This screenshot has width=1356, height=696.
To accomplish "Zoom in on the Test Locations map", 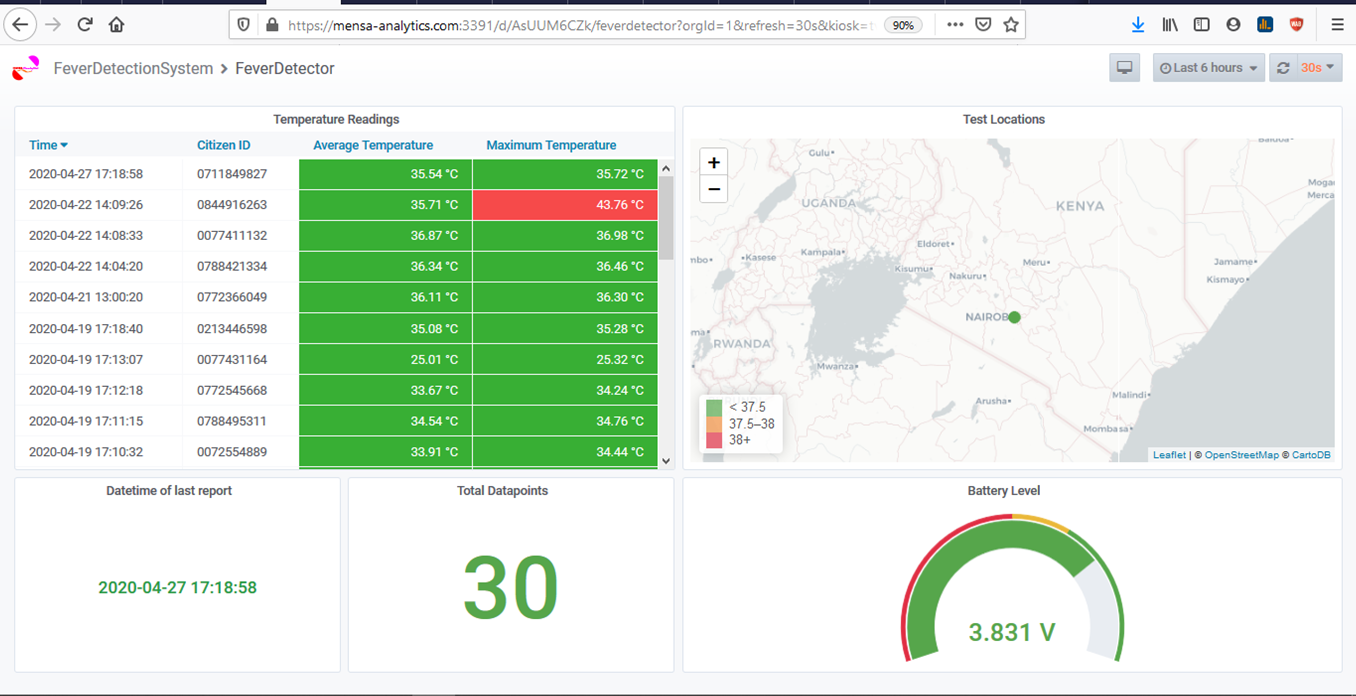I will click(x=713, y=163).
